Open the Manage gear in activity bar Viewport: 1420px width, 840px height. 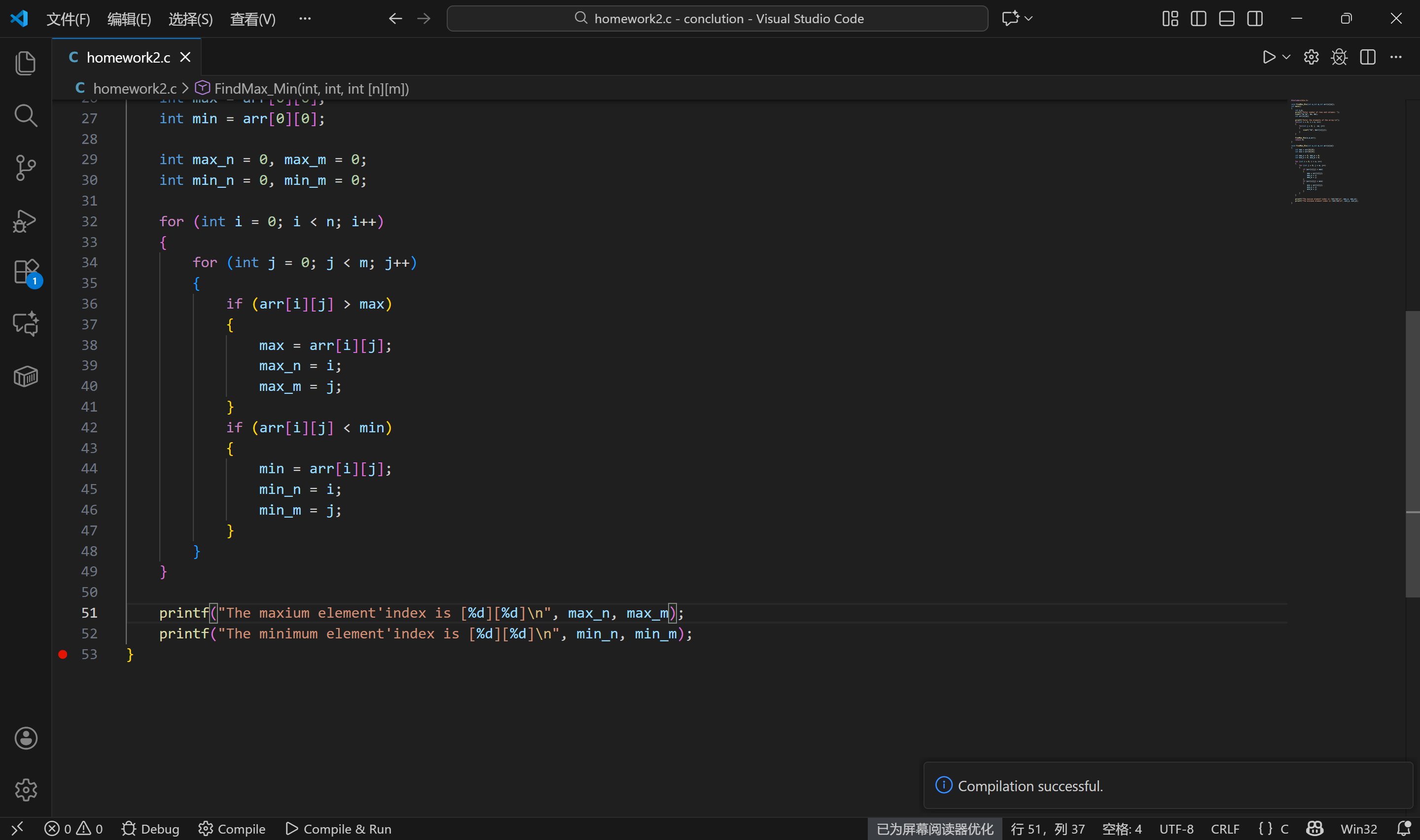pos(26,790)
